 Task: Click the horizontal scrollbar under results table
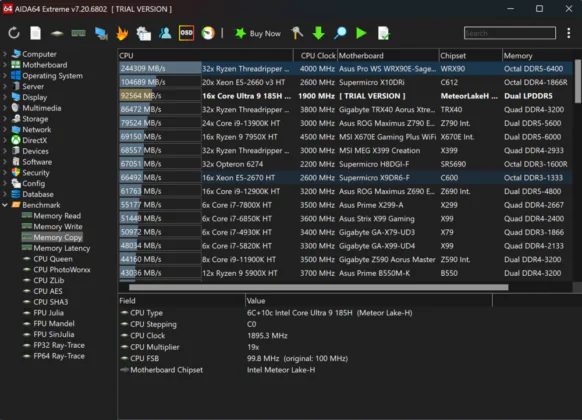318,287
